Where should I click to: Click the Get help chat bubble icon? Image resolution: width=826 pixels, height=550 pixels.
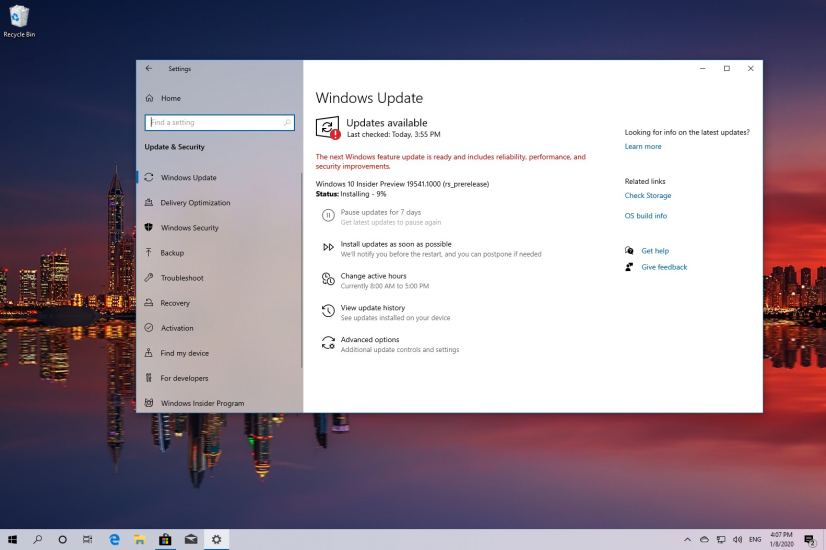pos(629,250)
